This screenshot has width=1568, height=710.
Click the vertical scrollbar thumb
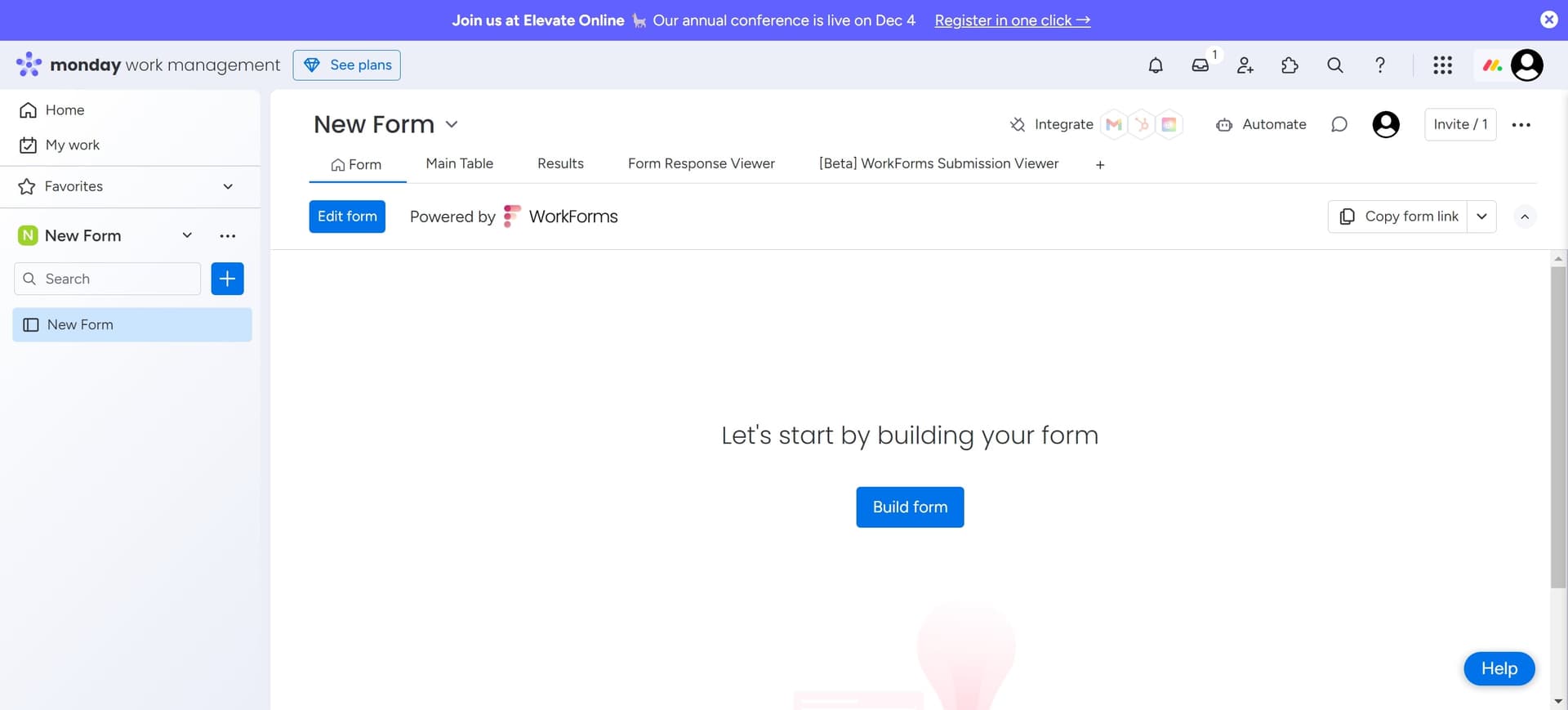[1558, 426]
